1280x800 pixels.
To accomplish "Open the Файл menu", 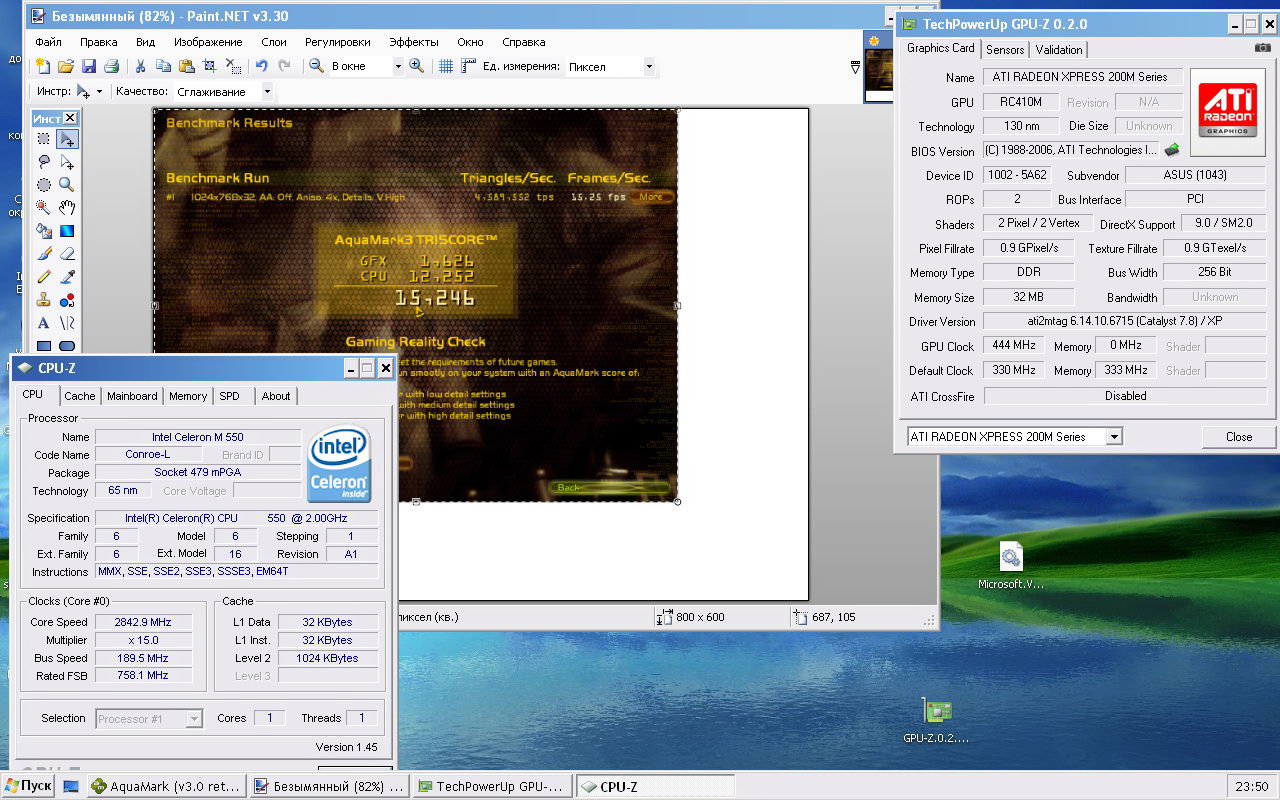I will (48, 42).
